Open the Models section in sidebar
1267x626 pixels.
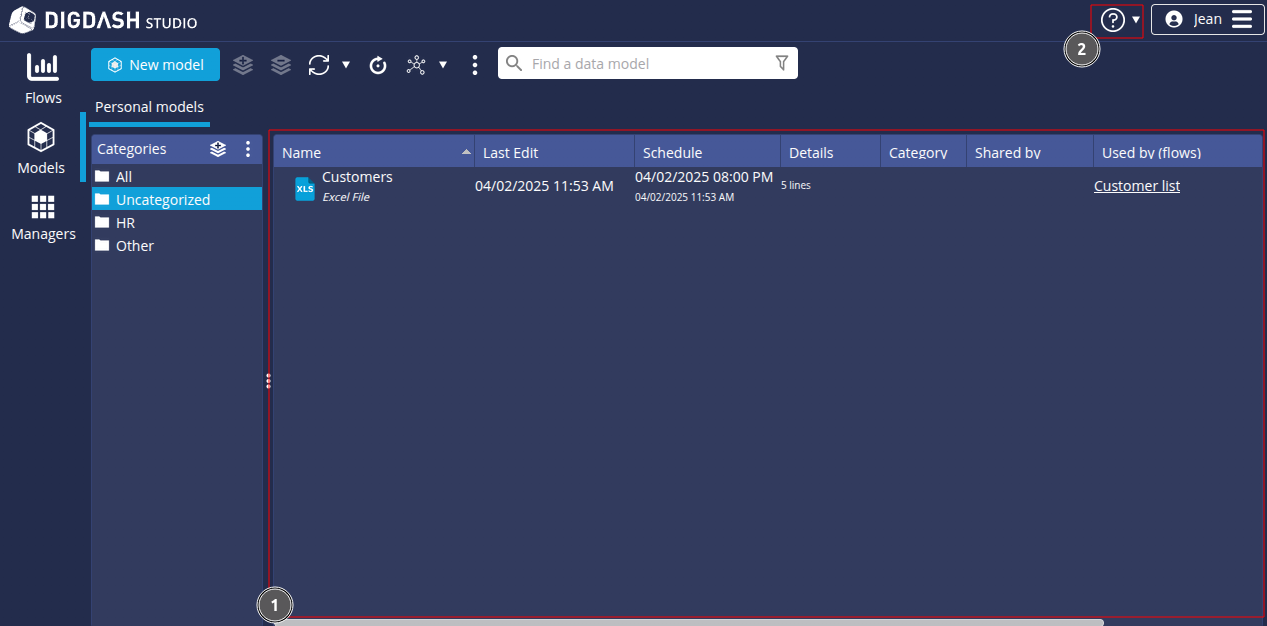coord(41,148)
